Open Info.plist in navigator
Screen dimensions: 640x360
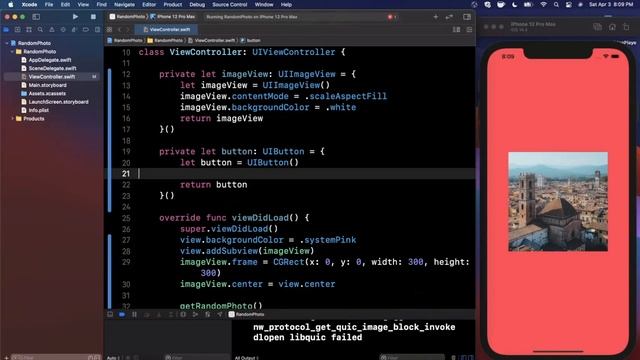click(x=38, y=110)
